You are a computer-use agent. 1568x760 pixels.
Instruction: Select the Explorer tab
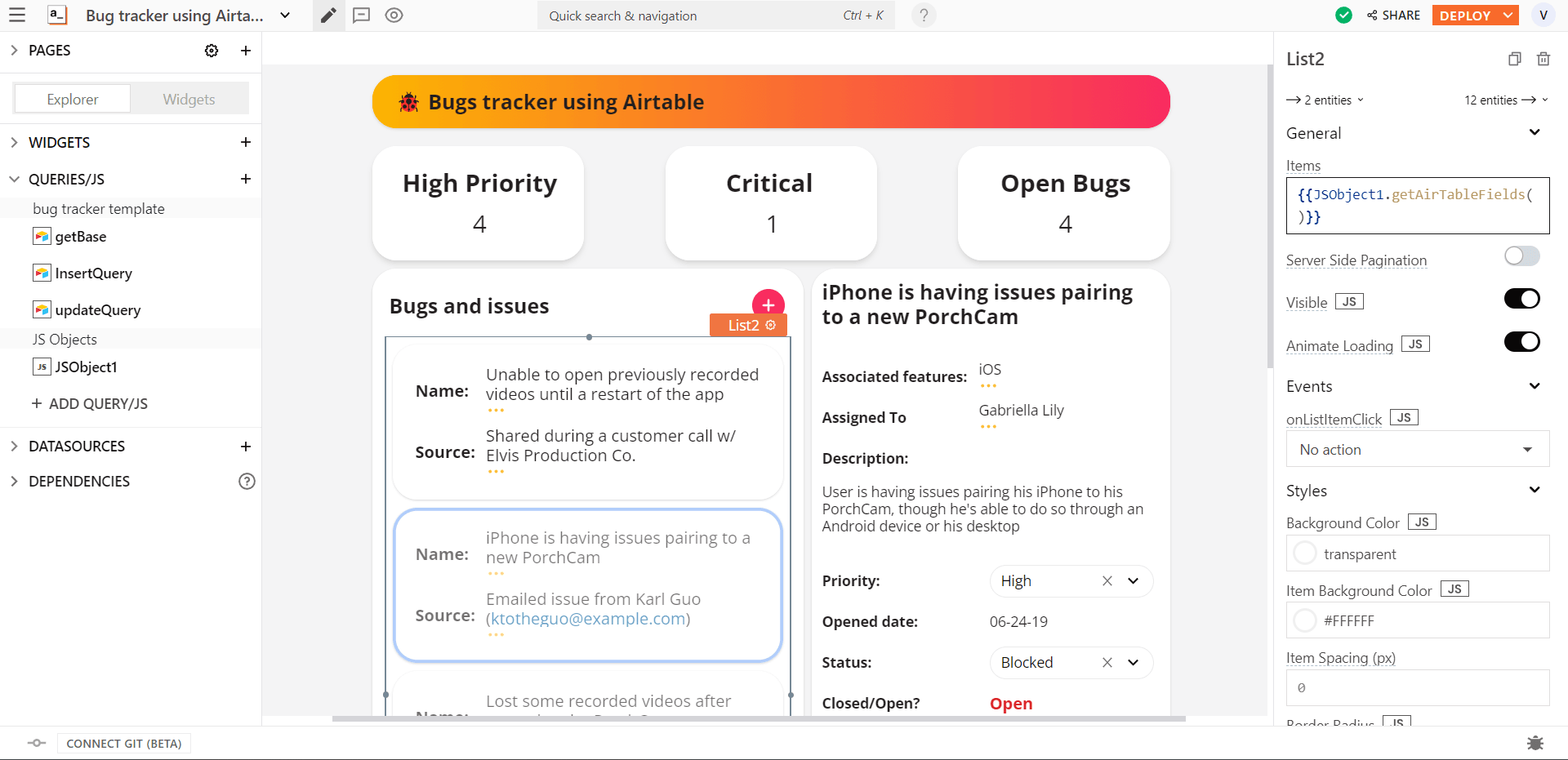point(73,99)
